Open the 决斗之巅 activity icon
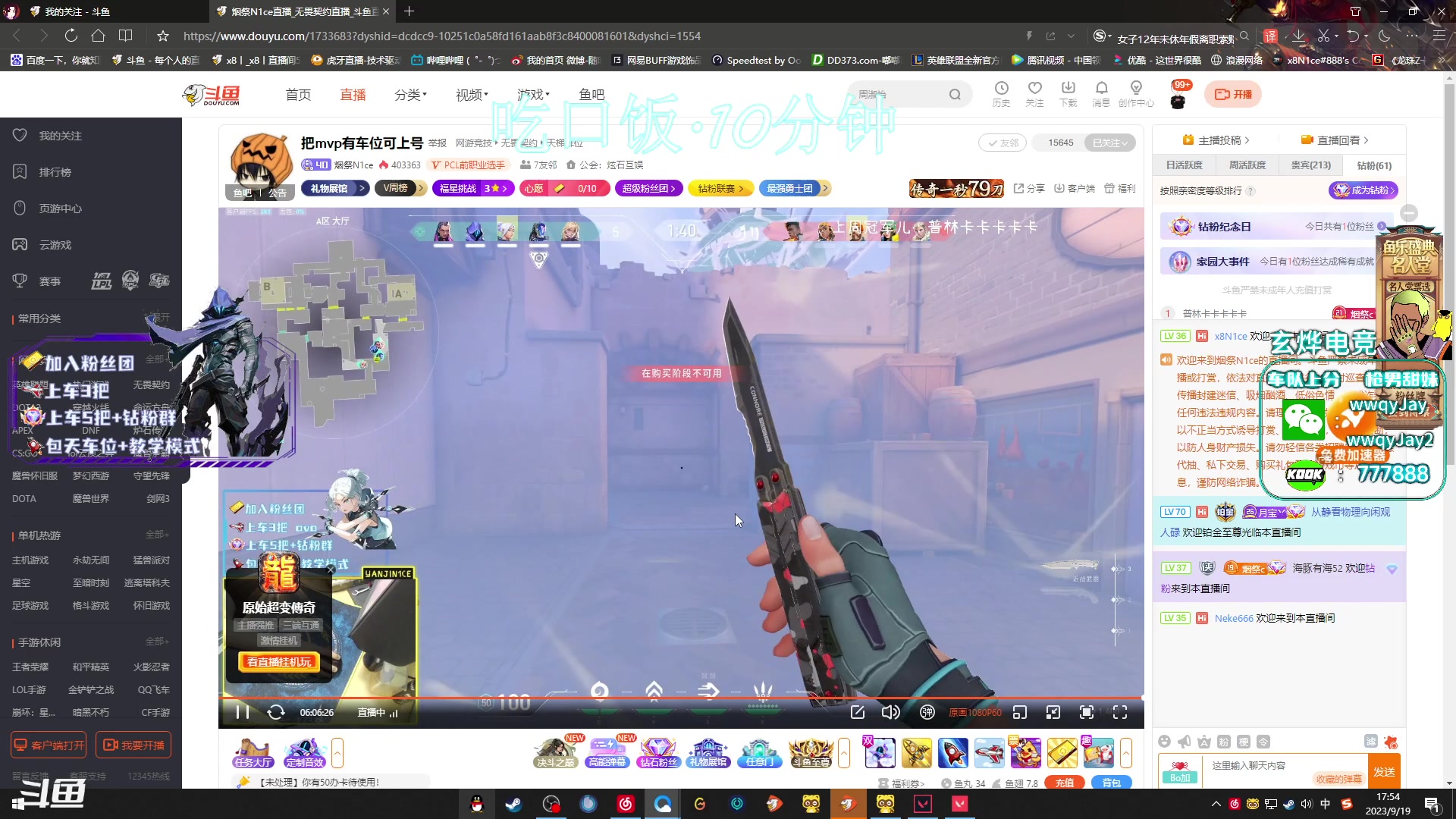1456x819 pixels. point(556,753)
